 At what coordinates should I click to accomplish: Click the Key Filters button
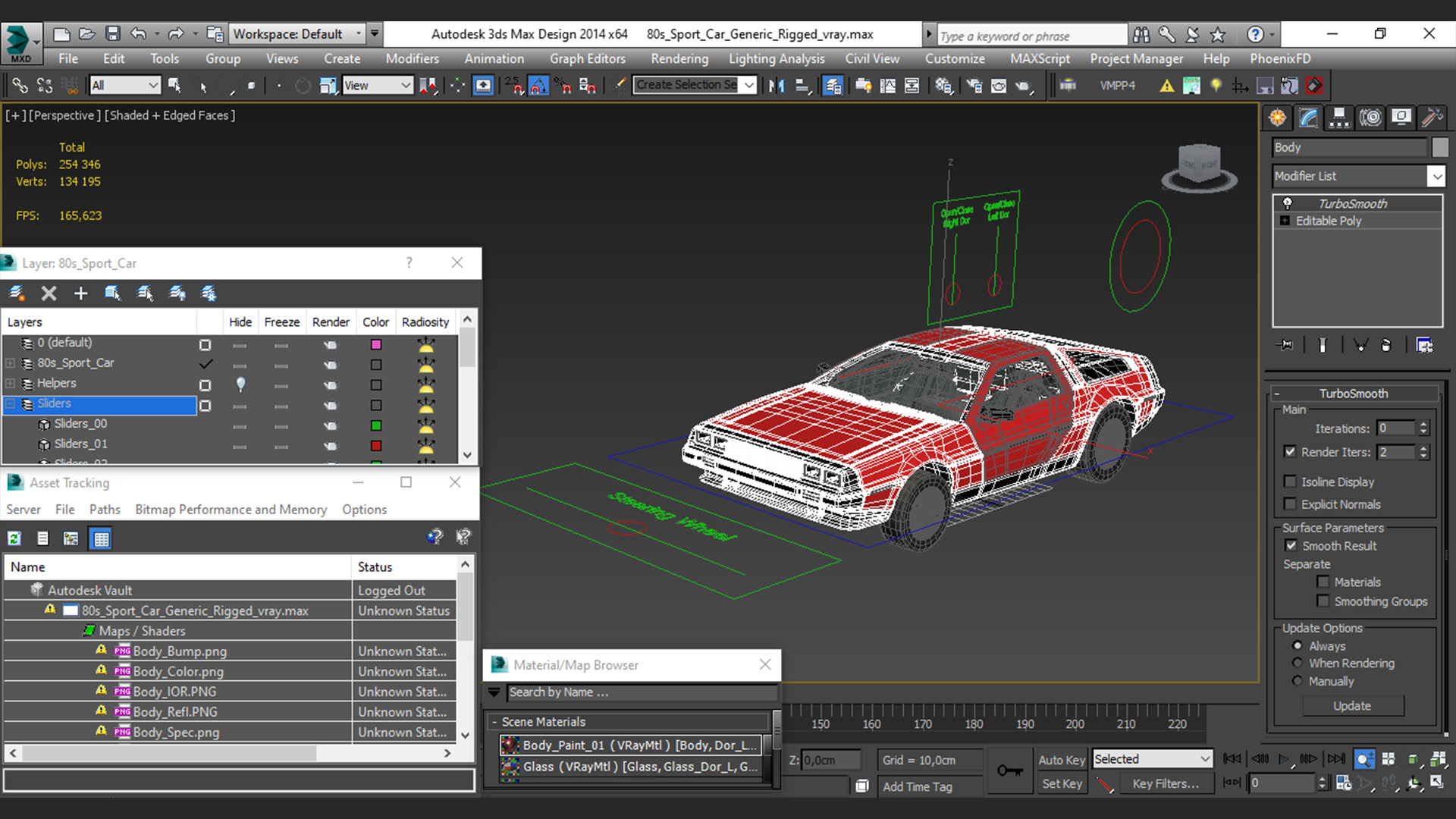pos(1165,783)
